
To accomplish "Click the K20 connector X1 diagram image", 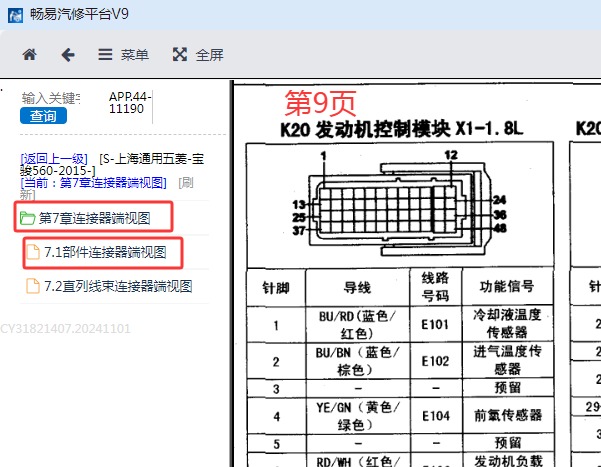I will 400,205.
